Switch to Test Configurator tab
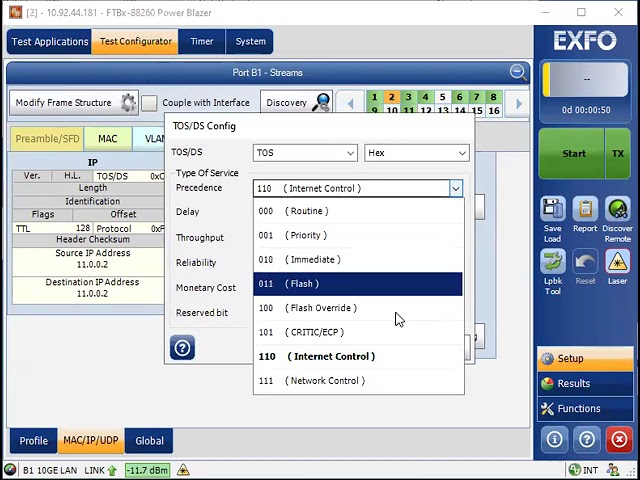The image size is (640, 480). (x=135, y=42)
